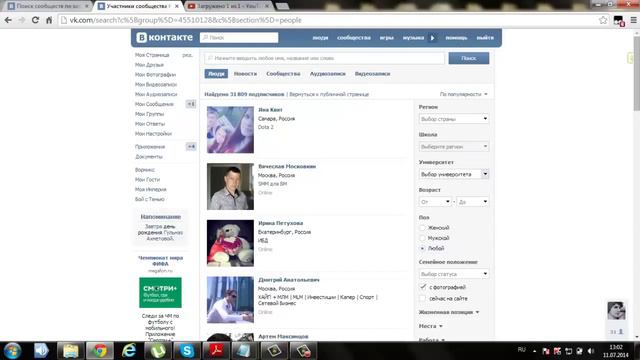Expand the 'Места' filter section

click(430, 326)
